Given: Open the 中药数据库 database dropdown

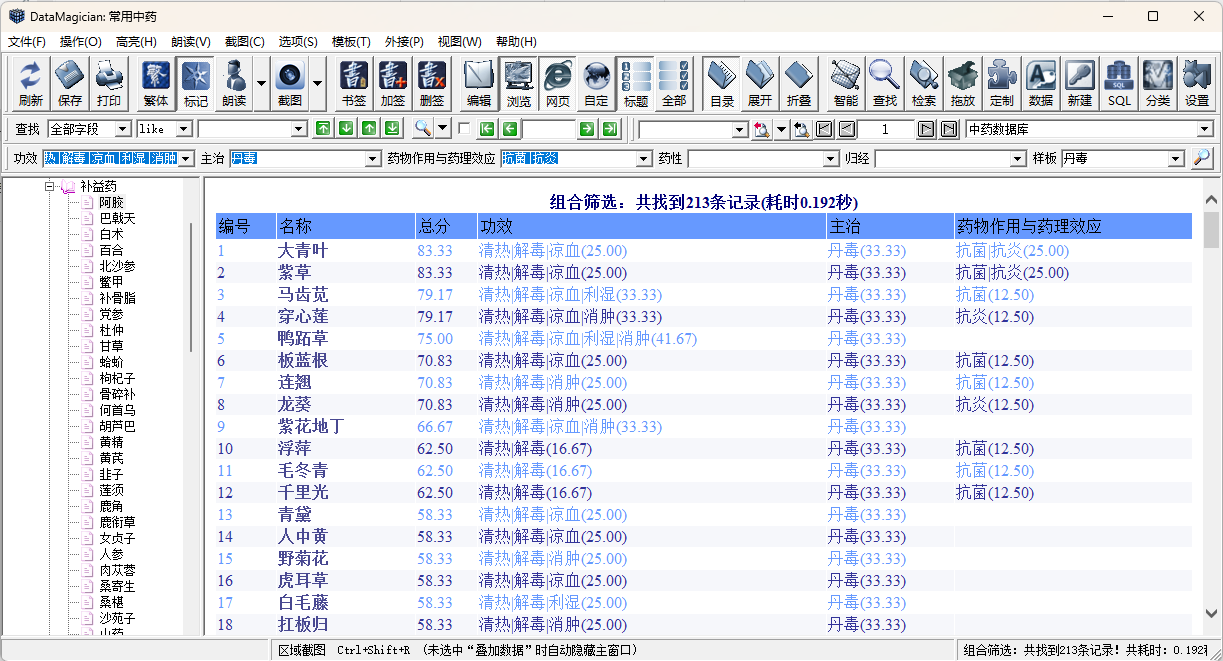Looking at the screenshot, I should tap(1205, 129).
